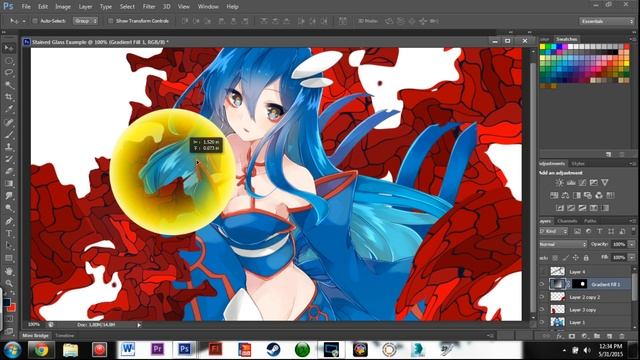Image resolution: width=640 pixels, height=360 pixels.
Task: Open the Group auto-select dropdown
Action: [x=85, y=21]
